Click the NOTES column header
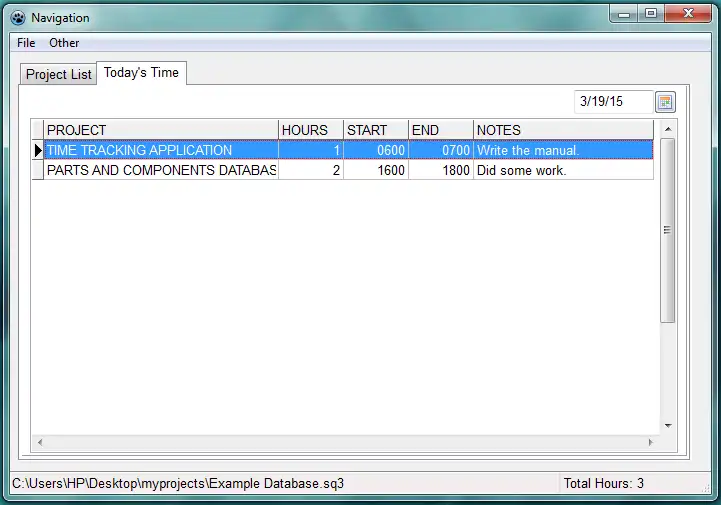The width and height of the screenshot is (721, 505). click(563, 130)
